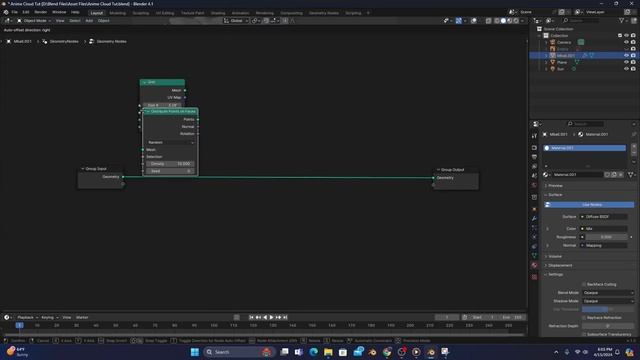The image size is (640, 360).
Task: Open the Playback menu in timeline
Action: [x=27, y=317]
